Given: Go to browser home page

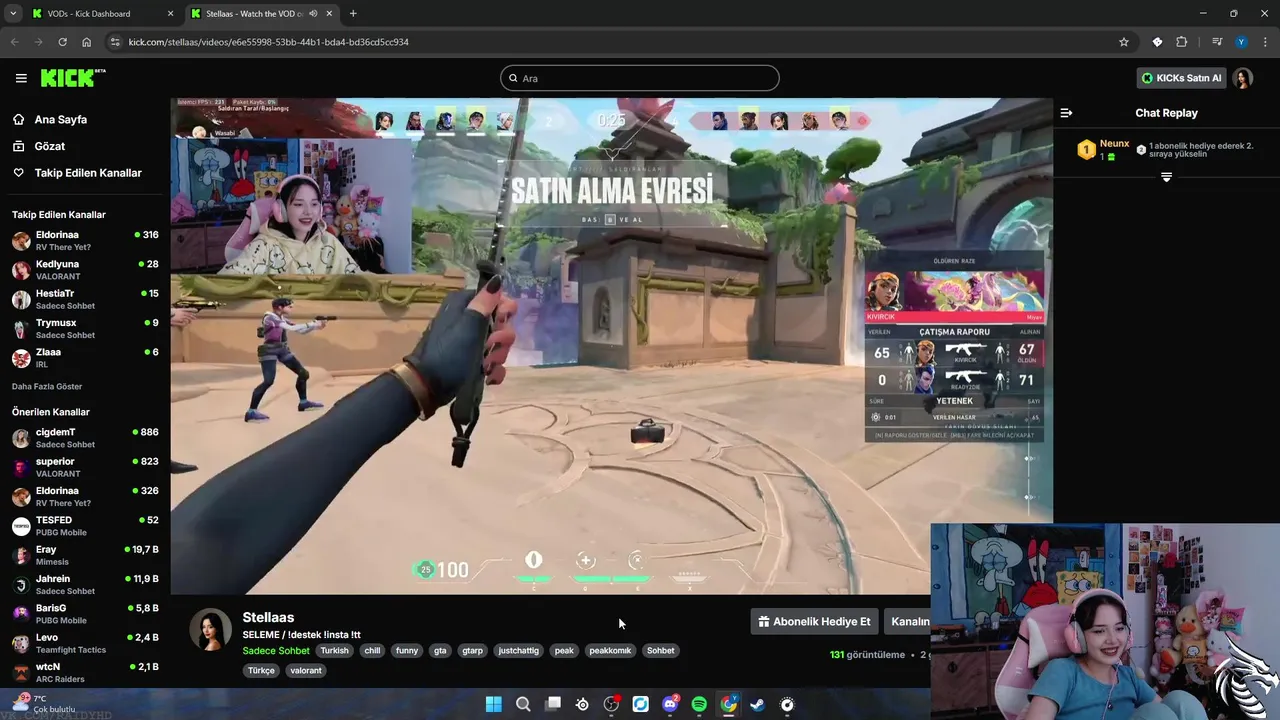Looking at the screenshot, I should pos(87,42).
